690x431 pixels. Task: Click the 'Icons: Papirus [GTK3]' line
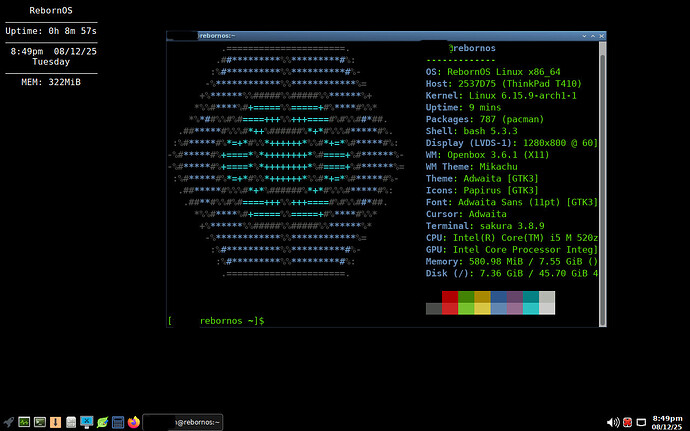tap(482, 191)
